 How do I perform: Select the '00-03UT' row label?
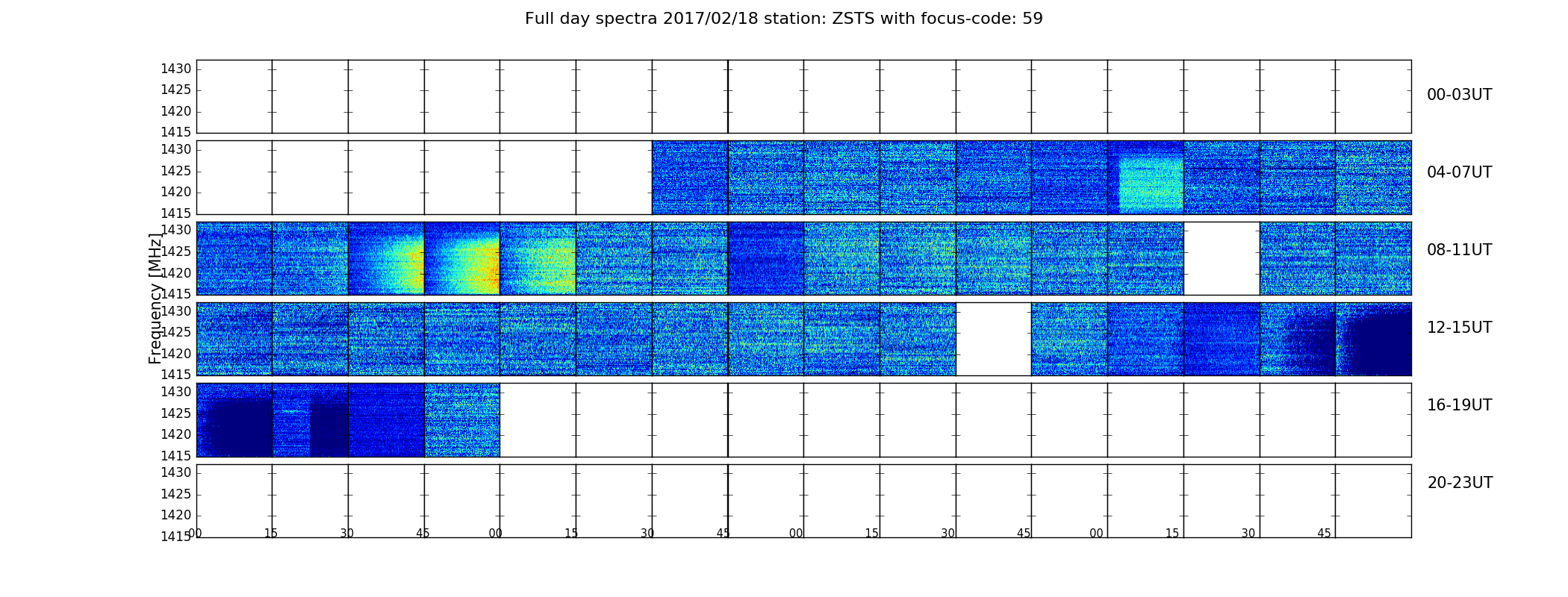[x=1459, y=95]
